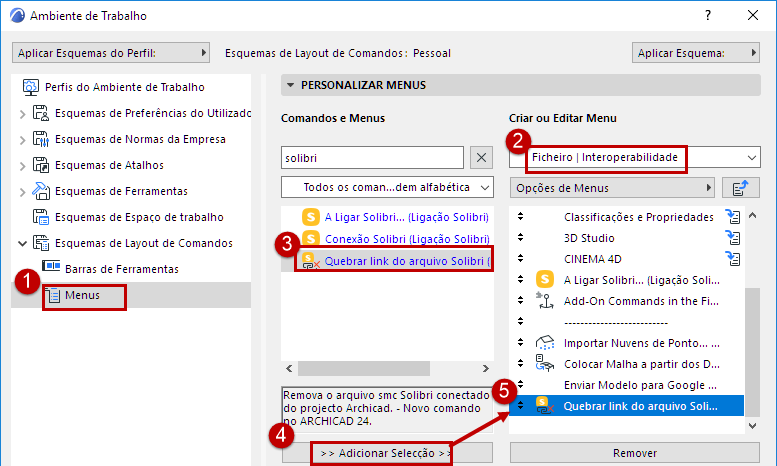This screenshot has width=777, height=466.
Task: Click the Colocar Malha a partir dos Dados icon
Action: [x=545, y=363]
